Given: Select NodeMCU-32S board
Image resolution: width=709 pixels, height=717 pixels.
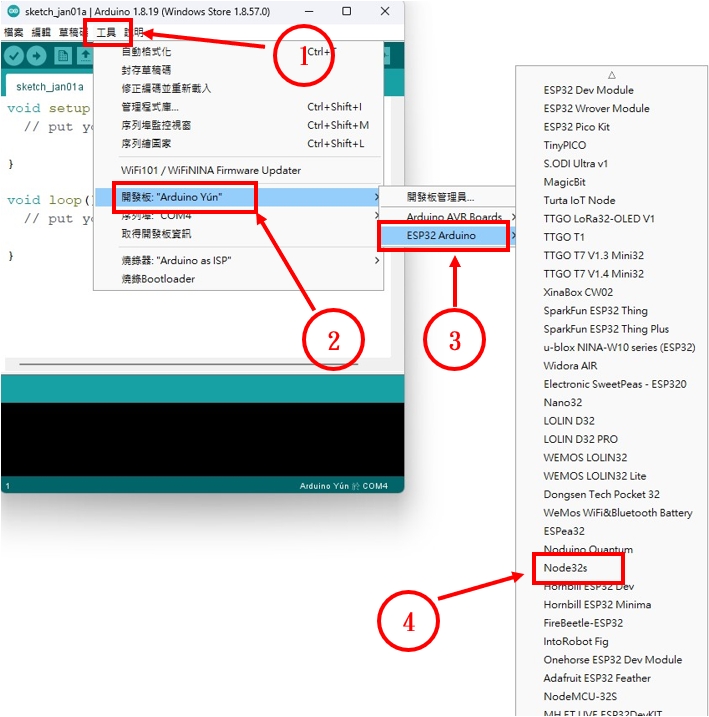Looking at the screenshot, I should (x=612, y=696).
